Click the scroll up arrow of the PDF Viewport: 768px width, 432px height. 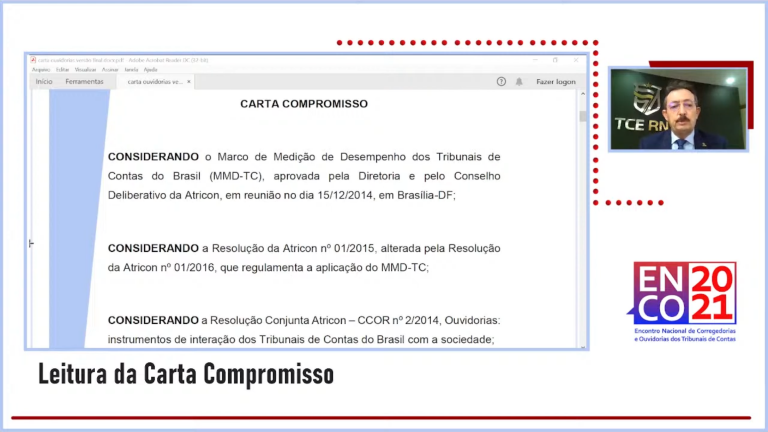click(x=583, y=94)
